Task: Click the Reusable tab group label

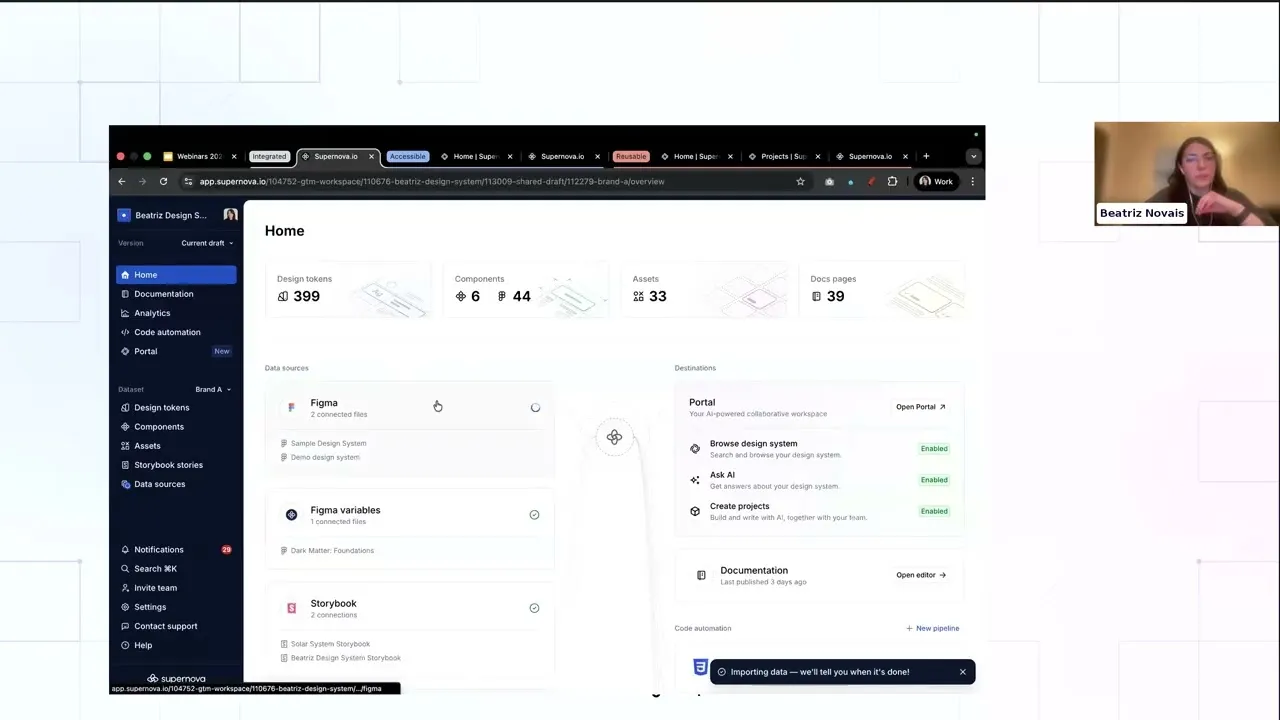Action: pos(631,157)
